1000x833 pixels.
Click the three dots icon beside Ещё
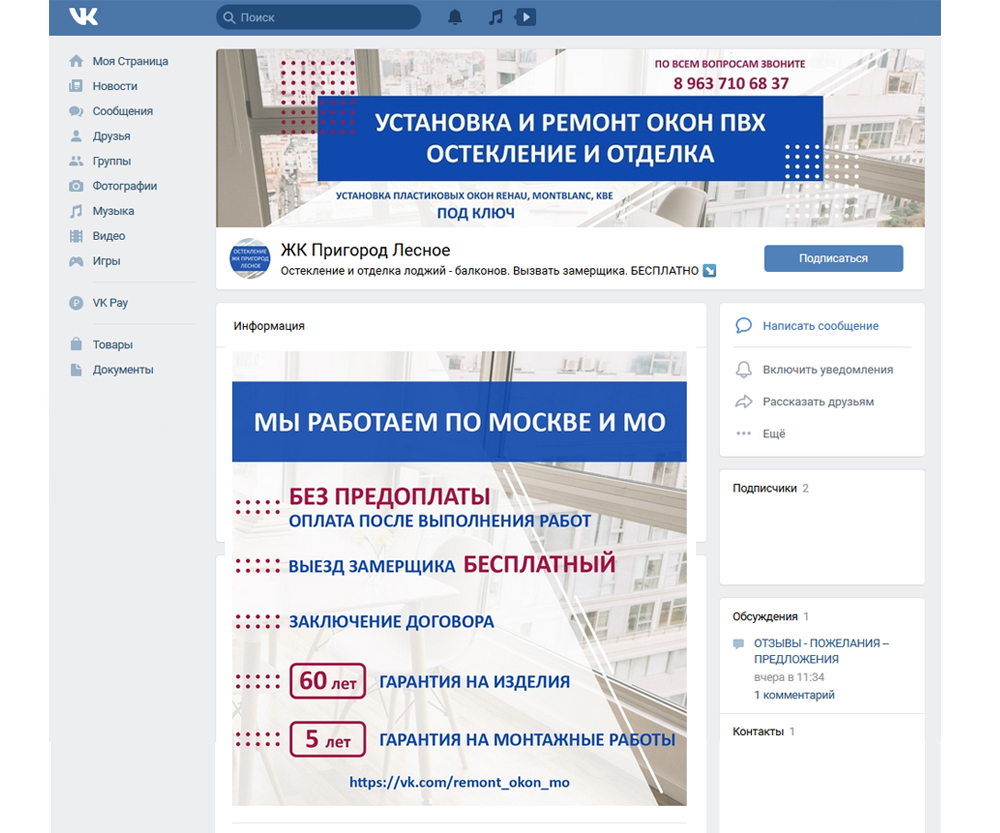[744, 433]
